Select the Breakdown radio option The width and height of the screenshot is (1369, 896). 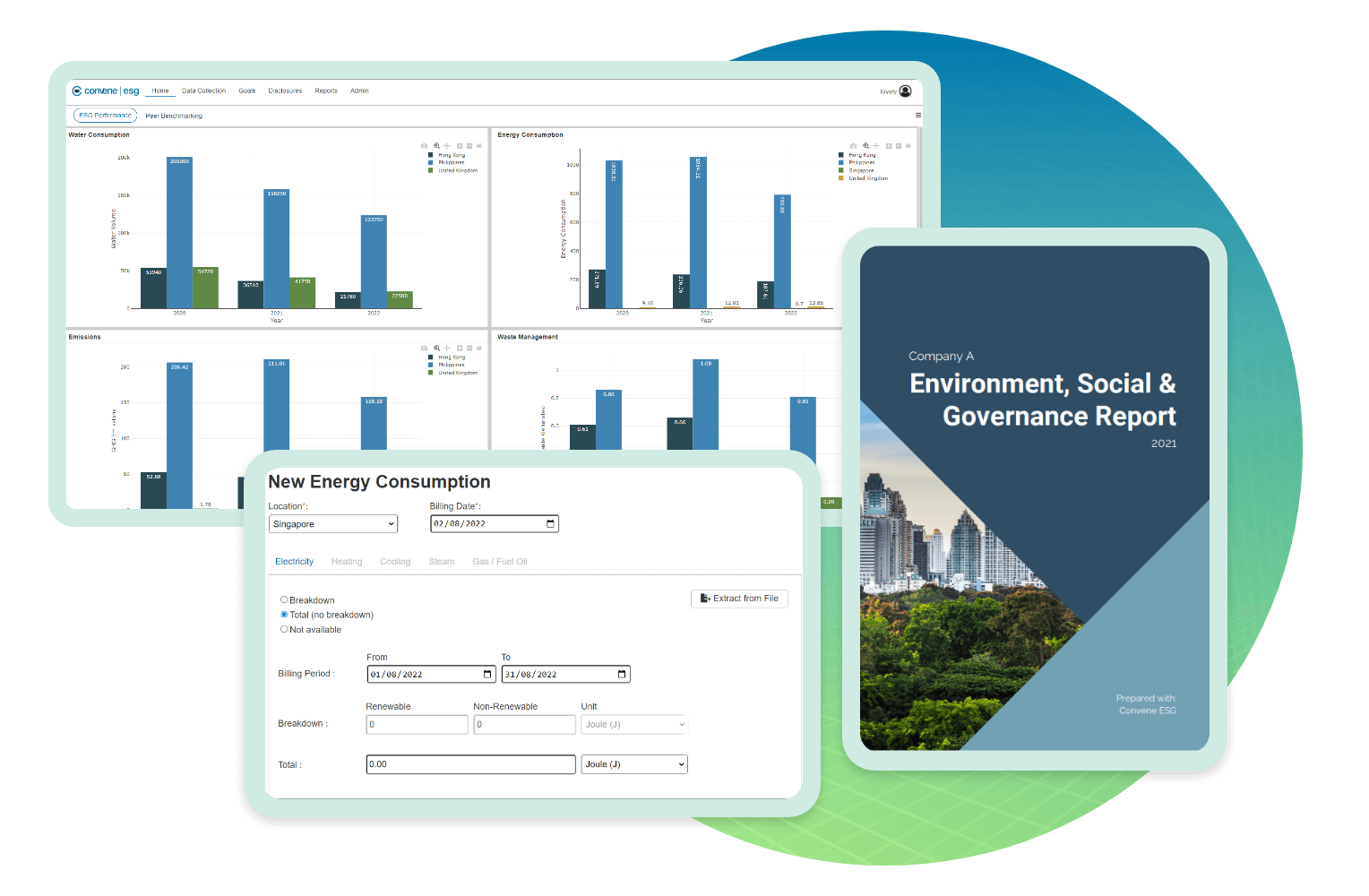[x=284, y=600]
